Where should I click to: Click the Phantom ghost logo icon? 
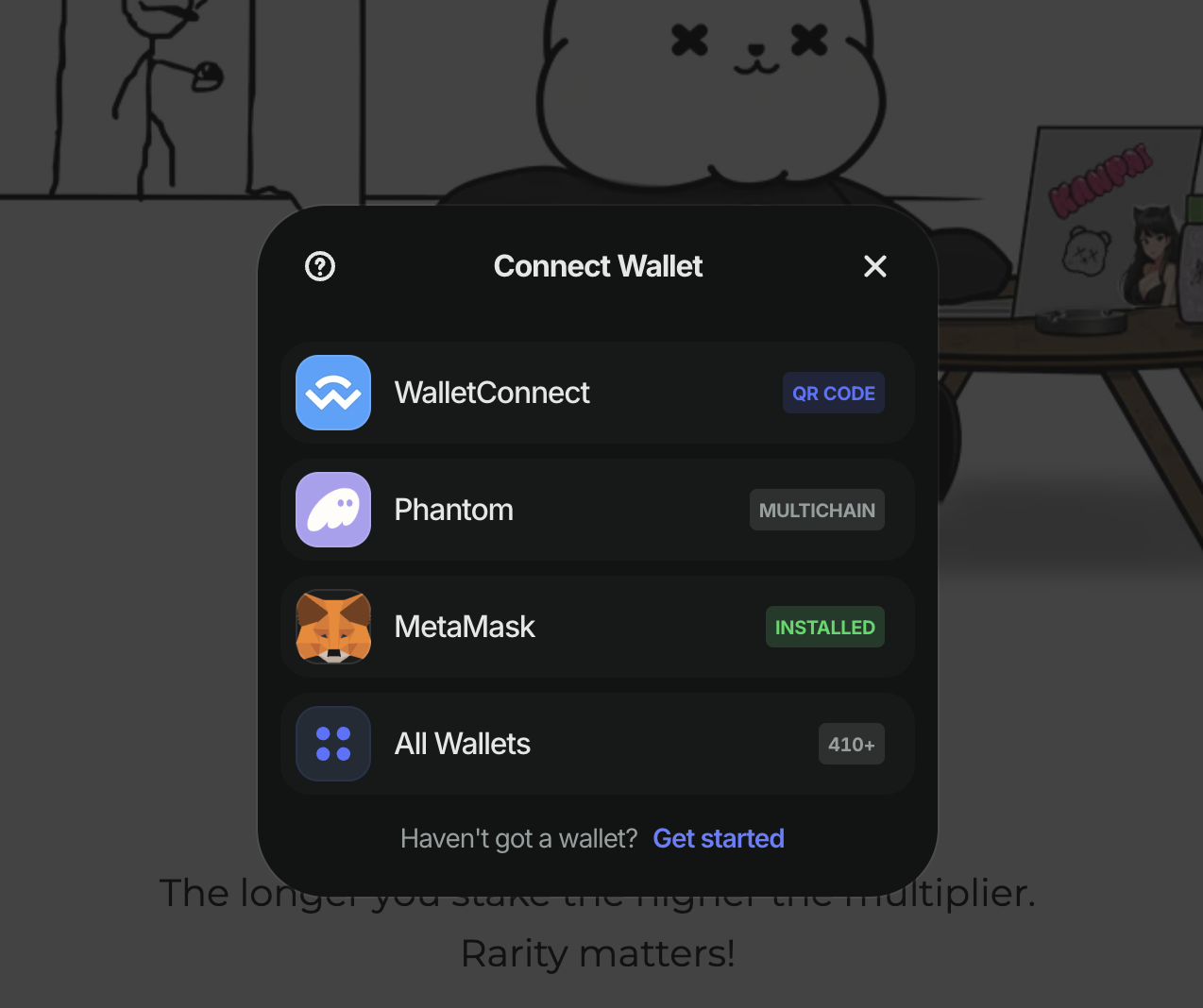(x=333, y=510)
